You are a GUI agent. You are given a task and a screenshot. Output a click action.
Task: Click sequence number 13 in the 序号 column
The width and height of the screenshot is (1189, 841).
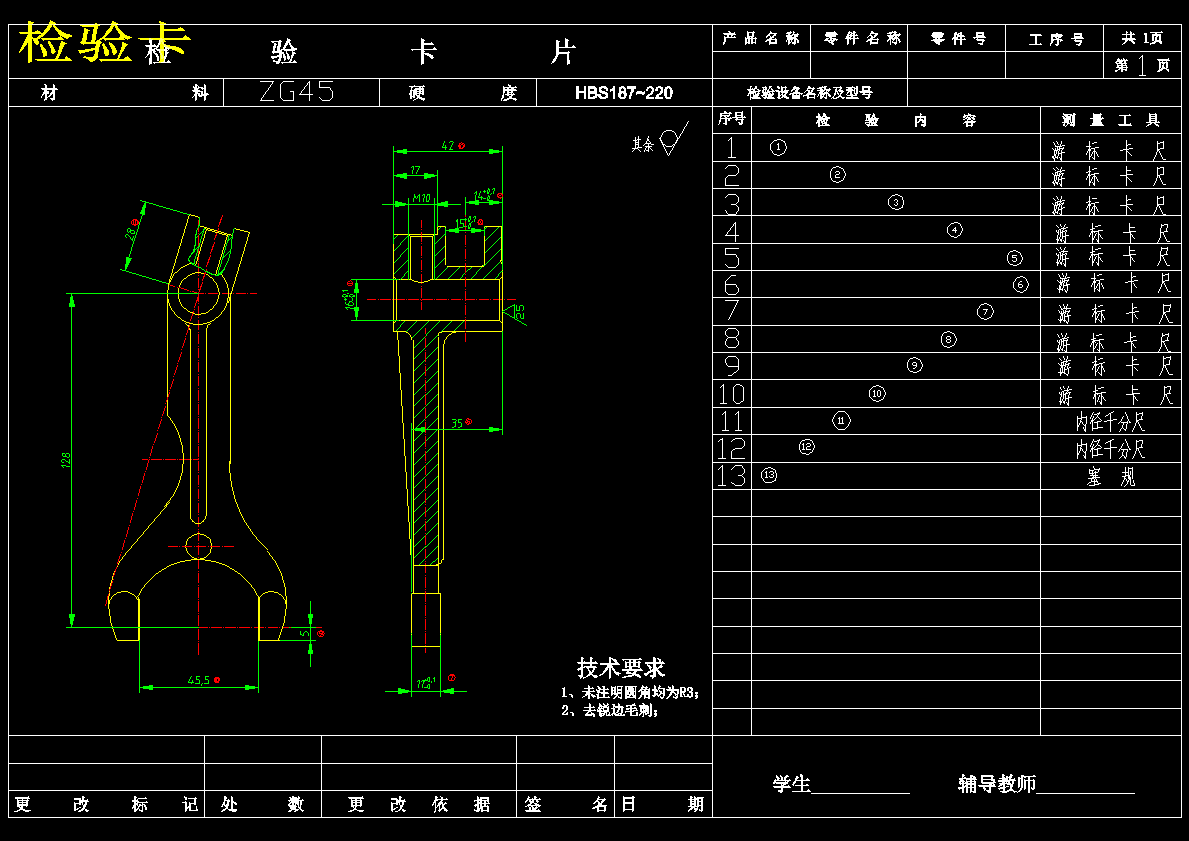coord(731,475)
